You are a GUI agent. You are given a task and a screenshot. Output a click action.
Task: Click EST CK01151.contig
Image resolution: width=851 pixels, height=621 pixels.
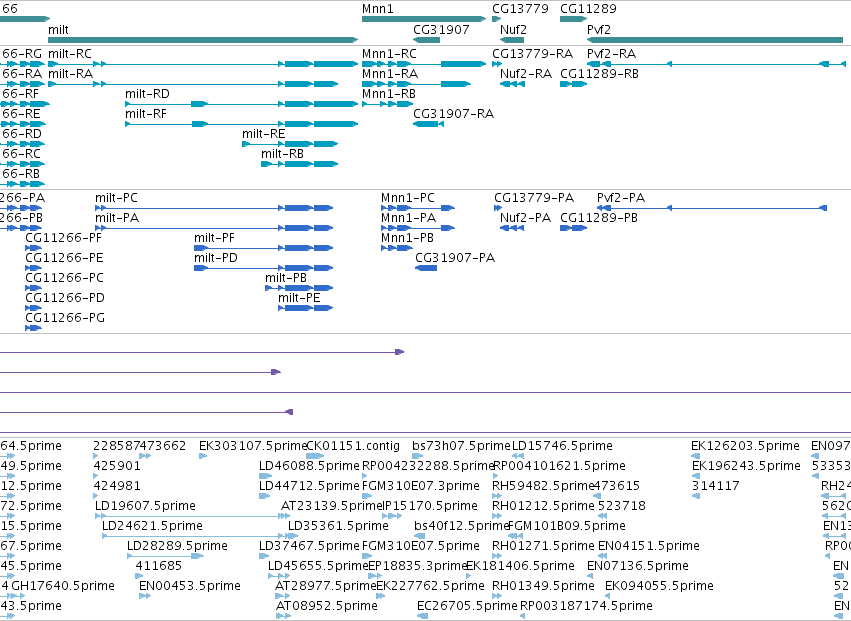pyautogui.click(x=353, y=446)
